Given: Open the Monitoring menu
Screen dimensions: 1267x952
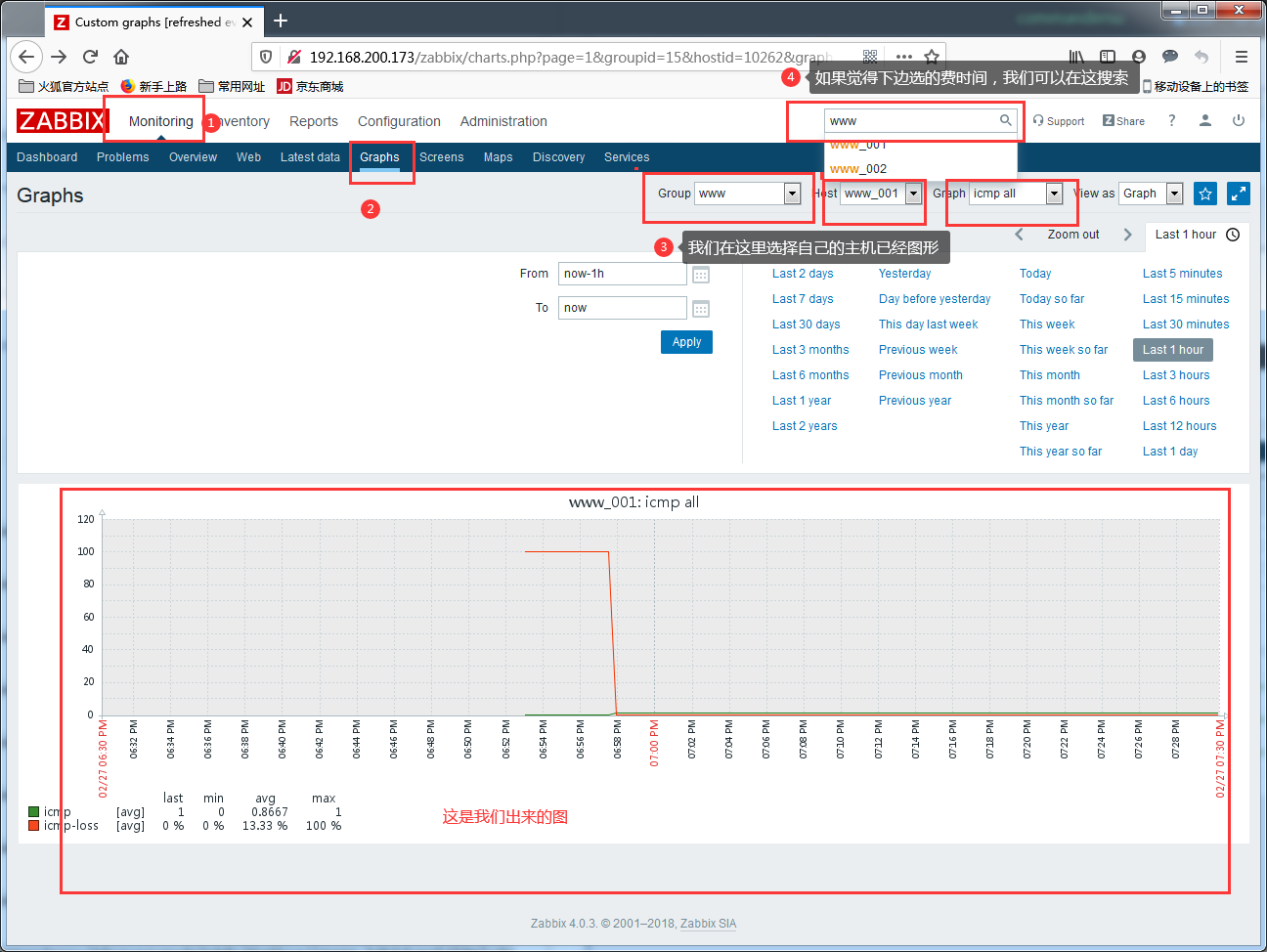Looking at the screenshot, I should tap(161, 121).
